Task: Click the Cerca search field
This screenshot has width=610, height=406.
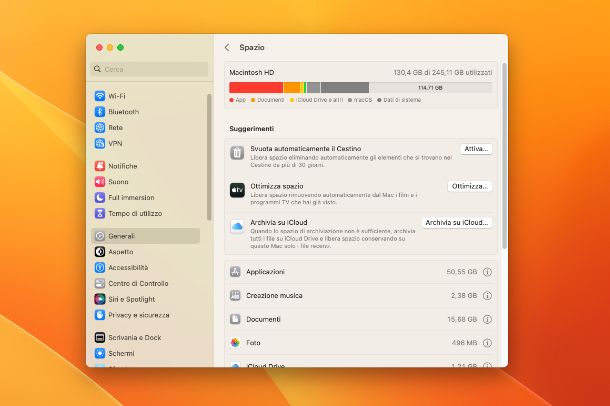Action: point(150,69)
